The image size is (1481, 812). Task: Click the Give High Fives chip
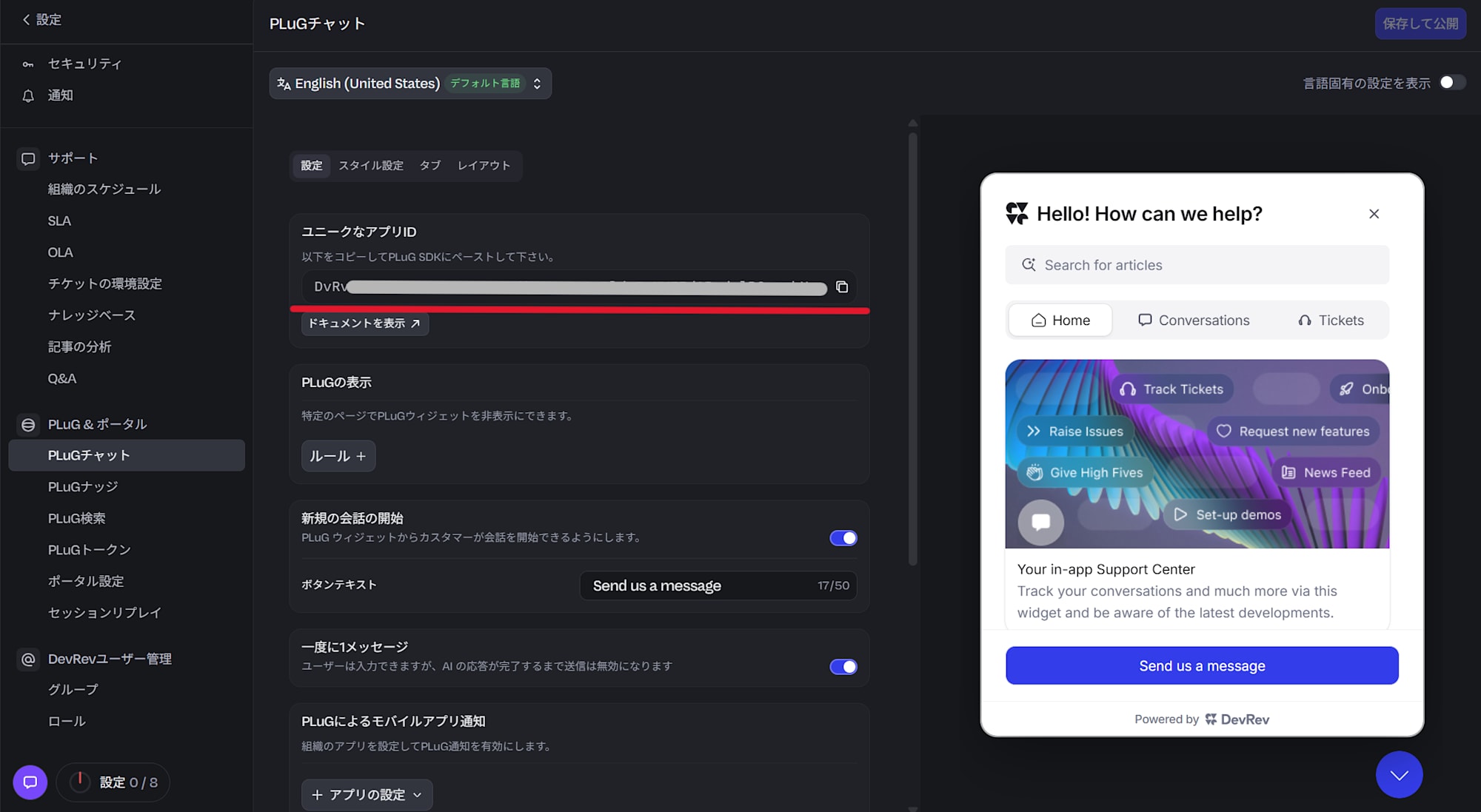(1085, 473)
